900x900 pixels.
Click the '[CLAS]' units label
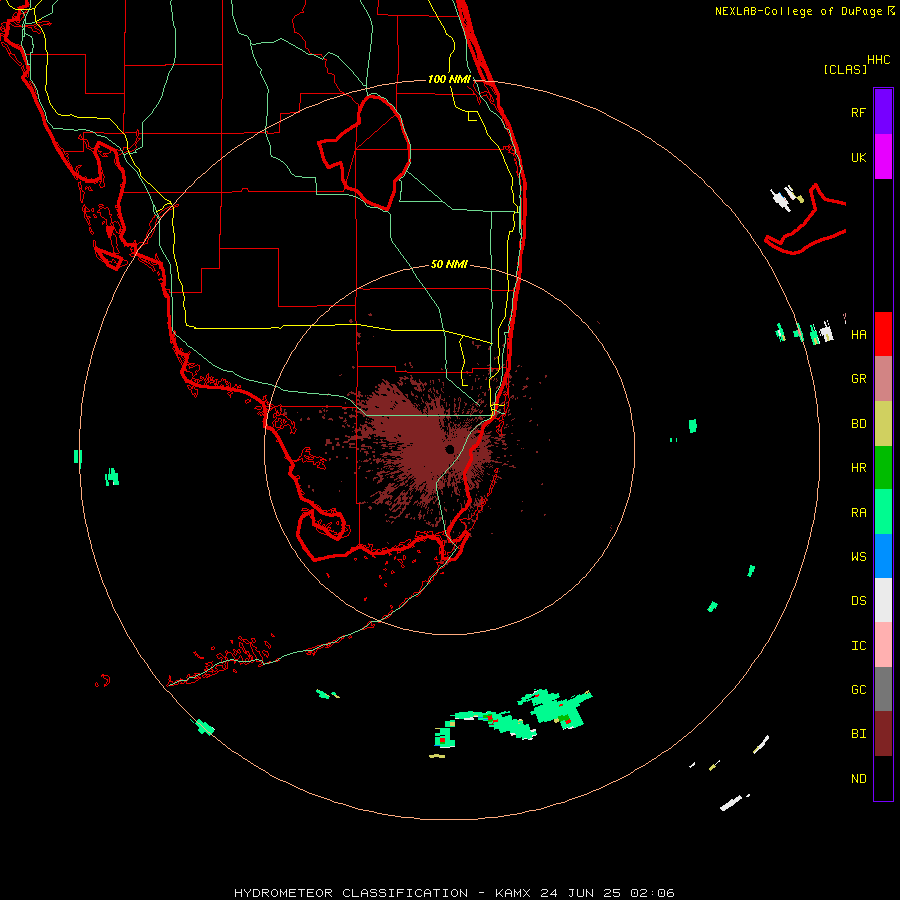pyautogui.click(x=845, y=69)
